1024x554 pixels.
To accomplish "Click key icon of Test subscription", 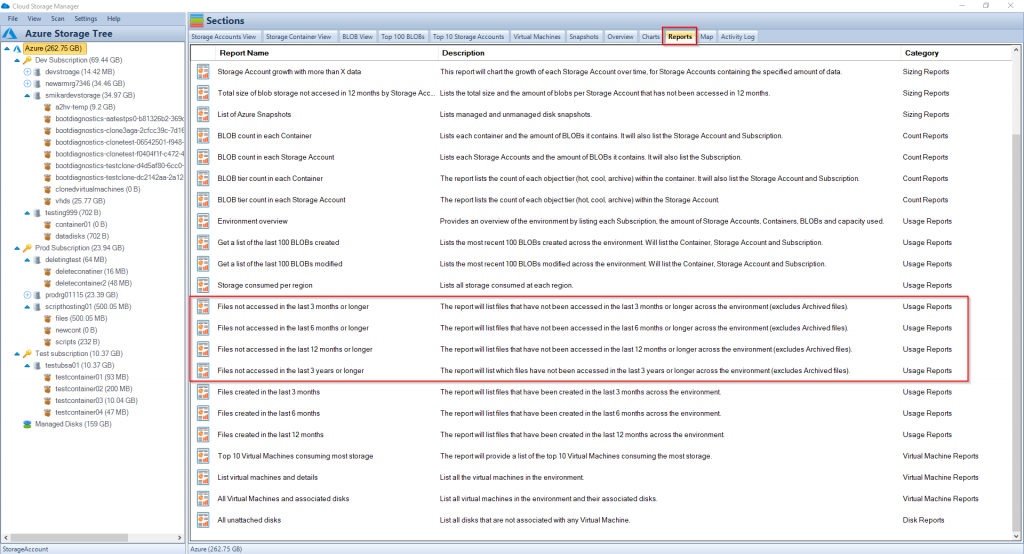I will click(27, 354).
